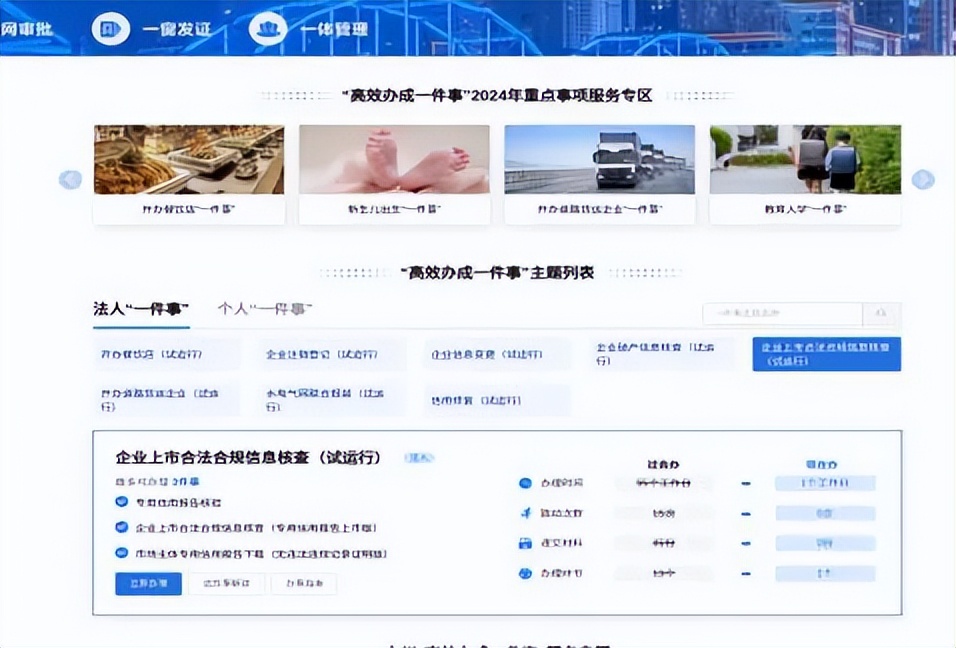Image resolution: width=956 pixels, height=648 pixels.
Task: Toggle first blue checkmark item in list
Action: 122,502
